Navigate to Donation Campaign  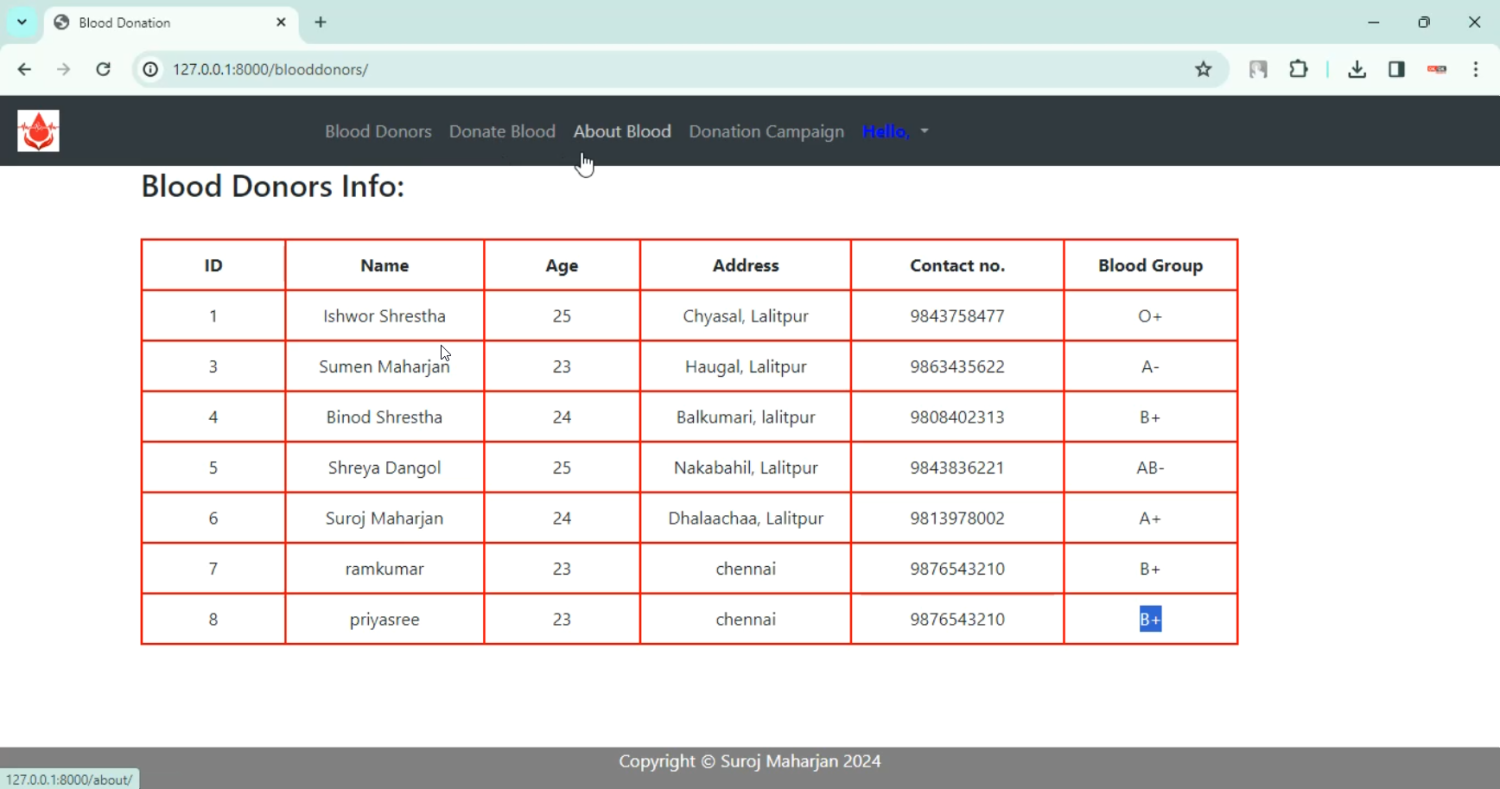click(766, 131)
